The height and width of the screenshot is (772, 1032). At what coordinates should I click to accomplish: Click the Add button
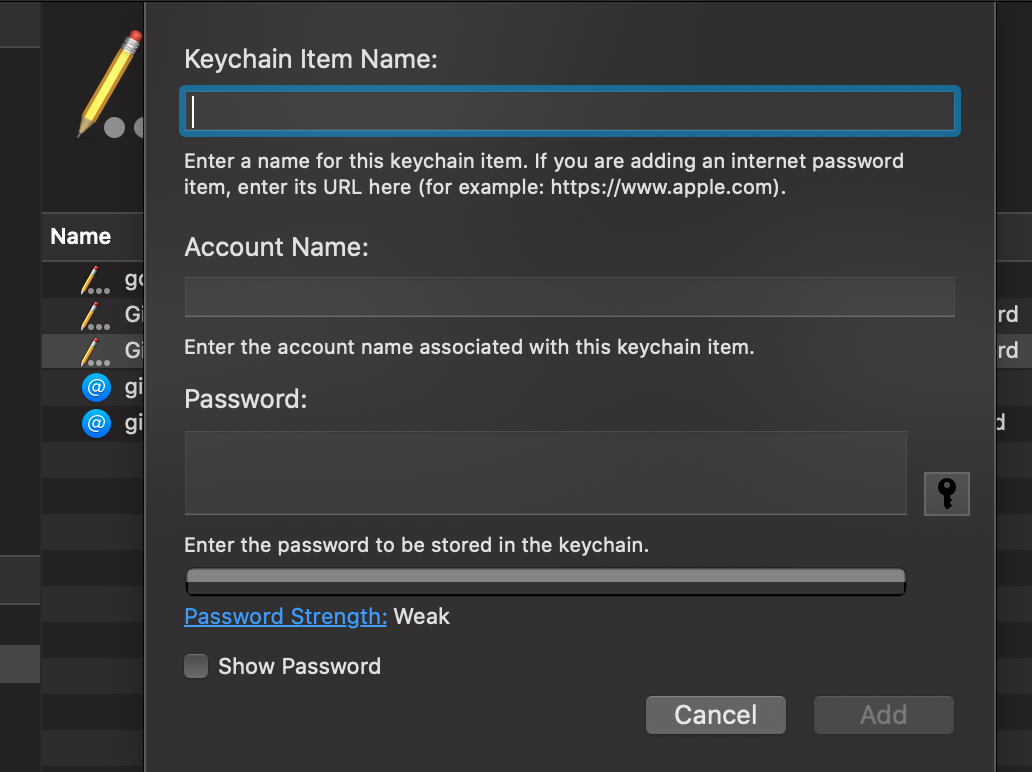883,715
